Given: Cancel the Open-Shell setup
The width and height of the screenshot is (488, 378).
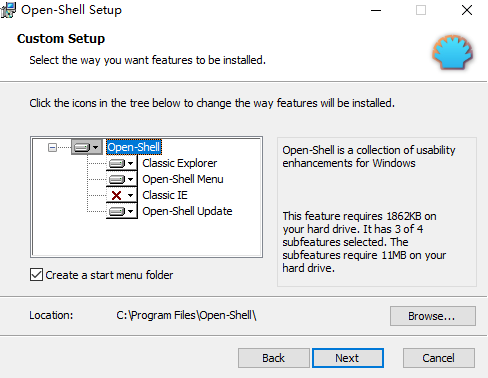Looking at the screenshot, I should (439, 358).
